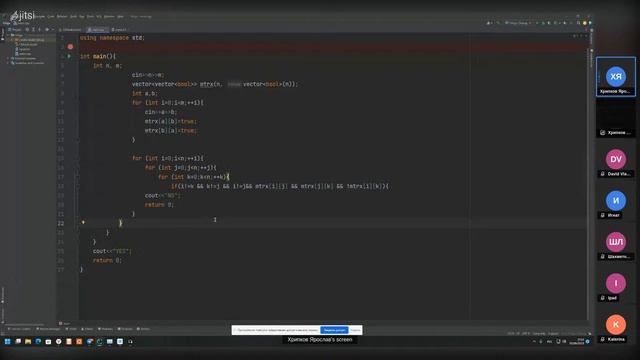Open Project panel gear options
This screenshot has height=360, width=640.
point(47,30)
